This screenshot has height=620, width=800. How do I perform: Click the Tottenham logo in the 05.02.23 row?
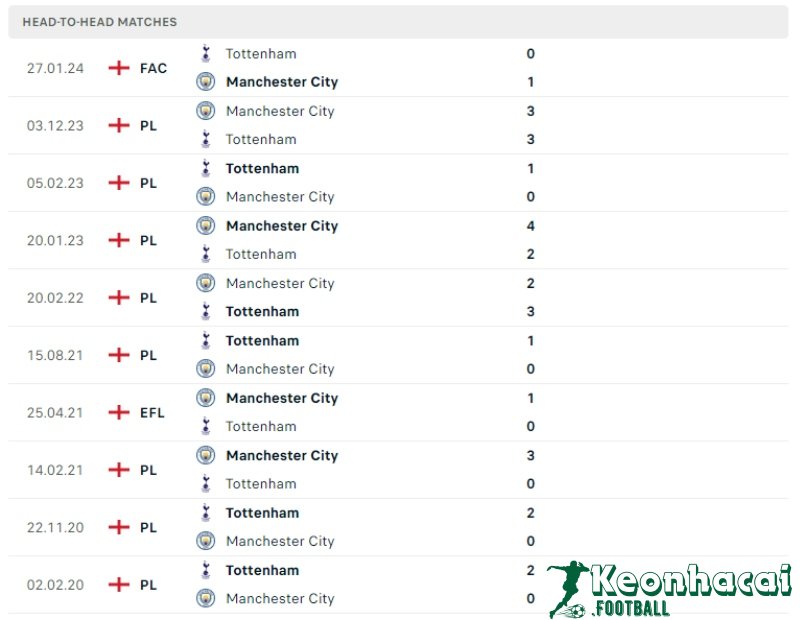(206, 168)
